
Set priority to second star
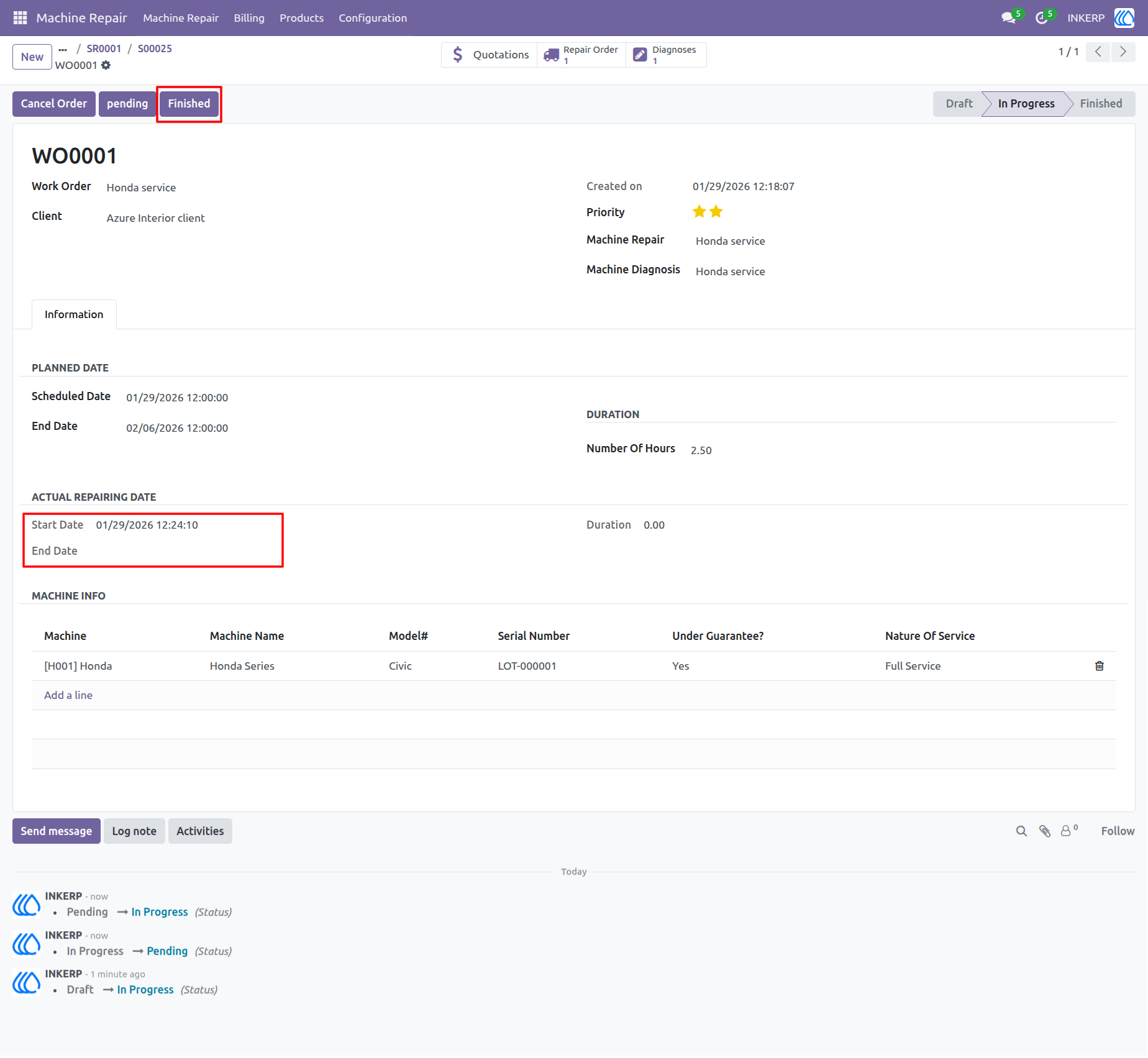click(x=716, y=212)
